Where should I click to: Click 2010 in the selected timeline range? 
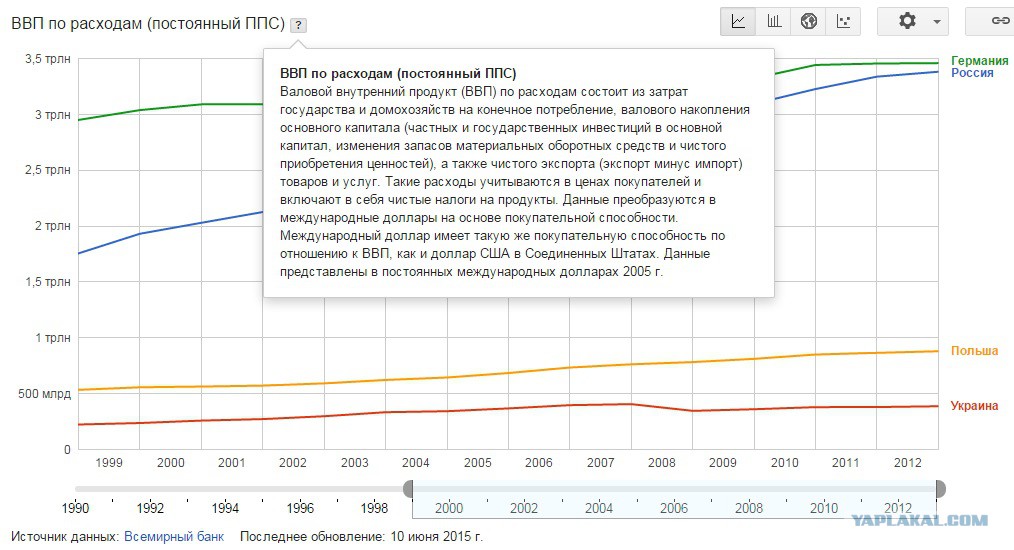pyautogui.click(x=823, y=508)
